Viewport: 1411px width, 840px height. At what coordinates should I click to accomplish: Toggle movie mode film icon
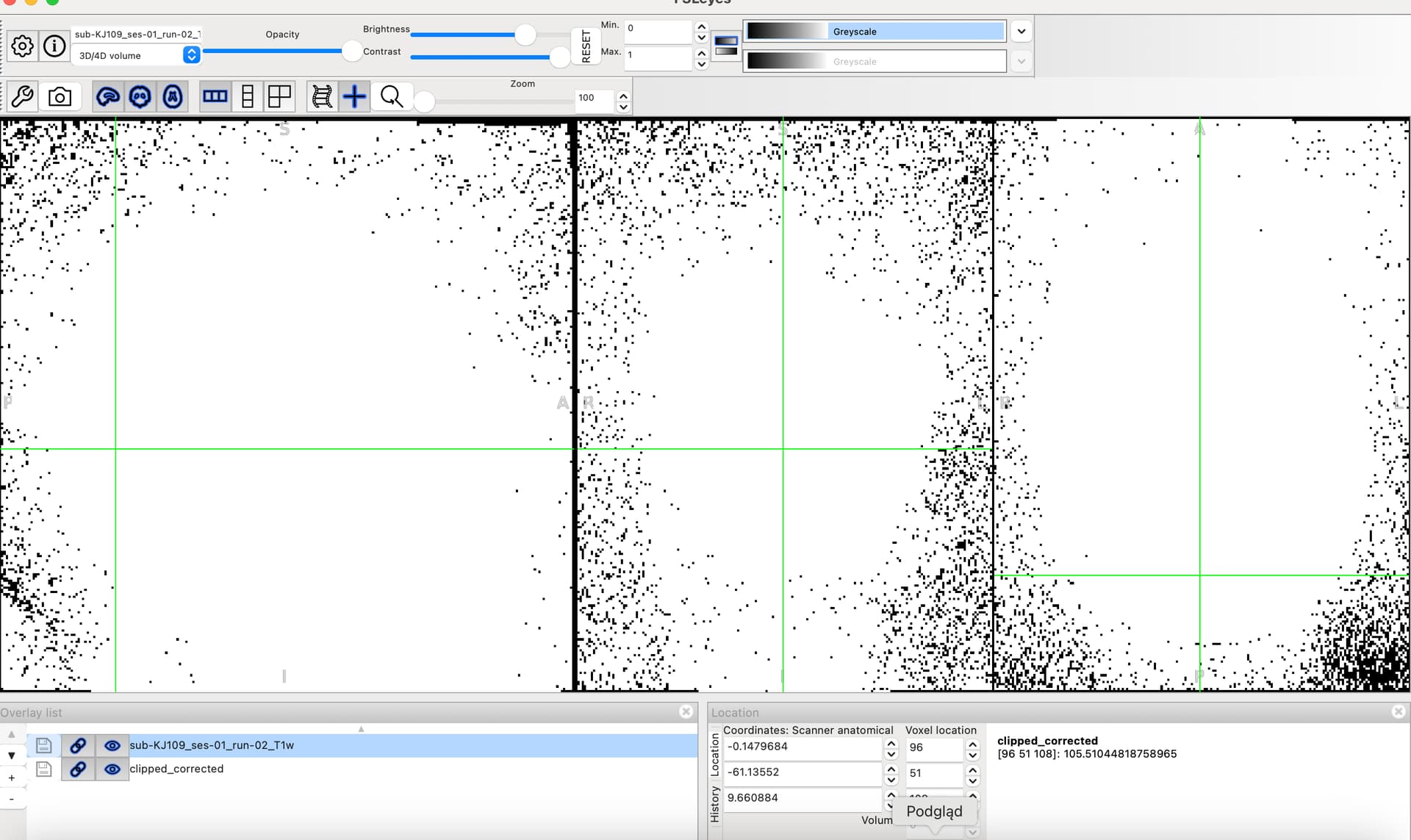(322, 97)
